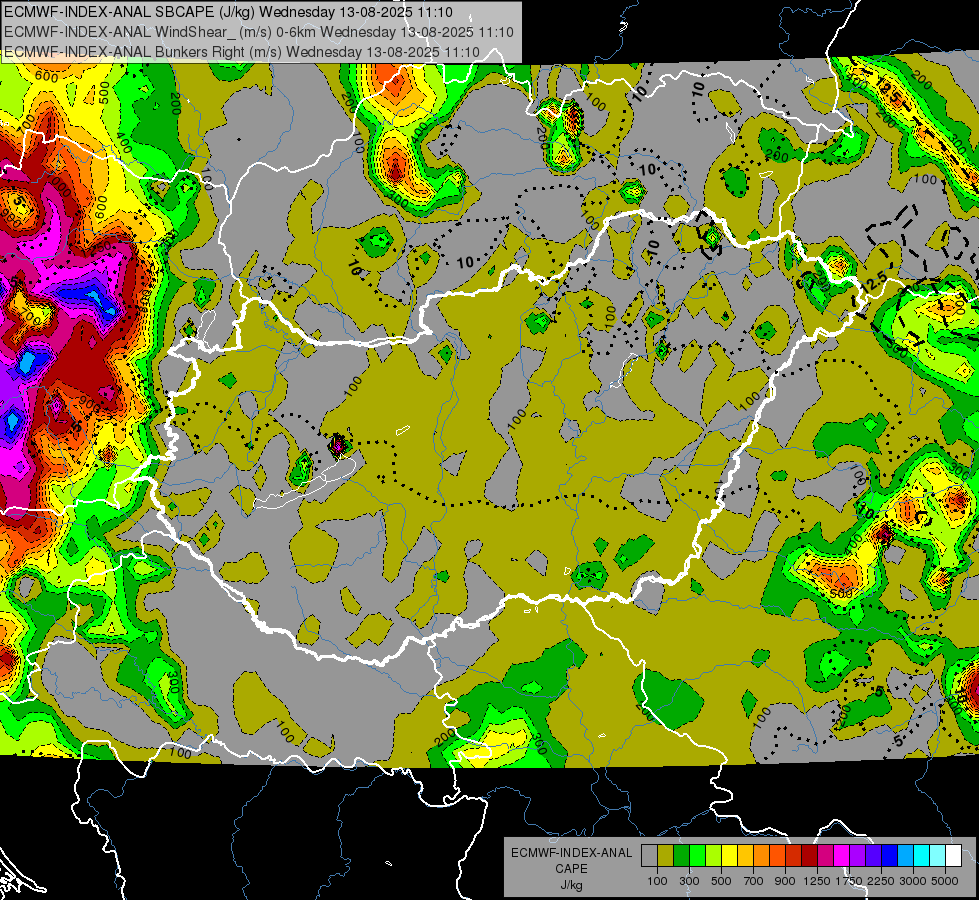
Task: Click the CAPE label in the legend
Action: point(571,869)
